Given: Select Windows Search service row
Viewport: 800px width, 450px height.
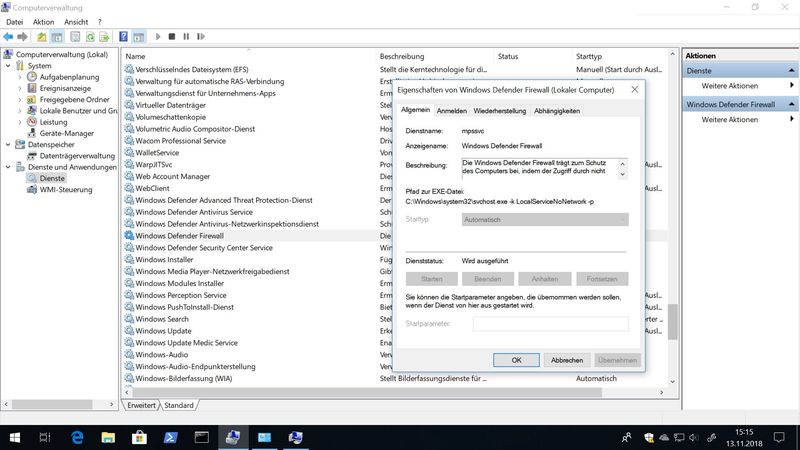Looking at the screenshot, I should 162,319.
